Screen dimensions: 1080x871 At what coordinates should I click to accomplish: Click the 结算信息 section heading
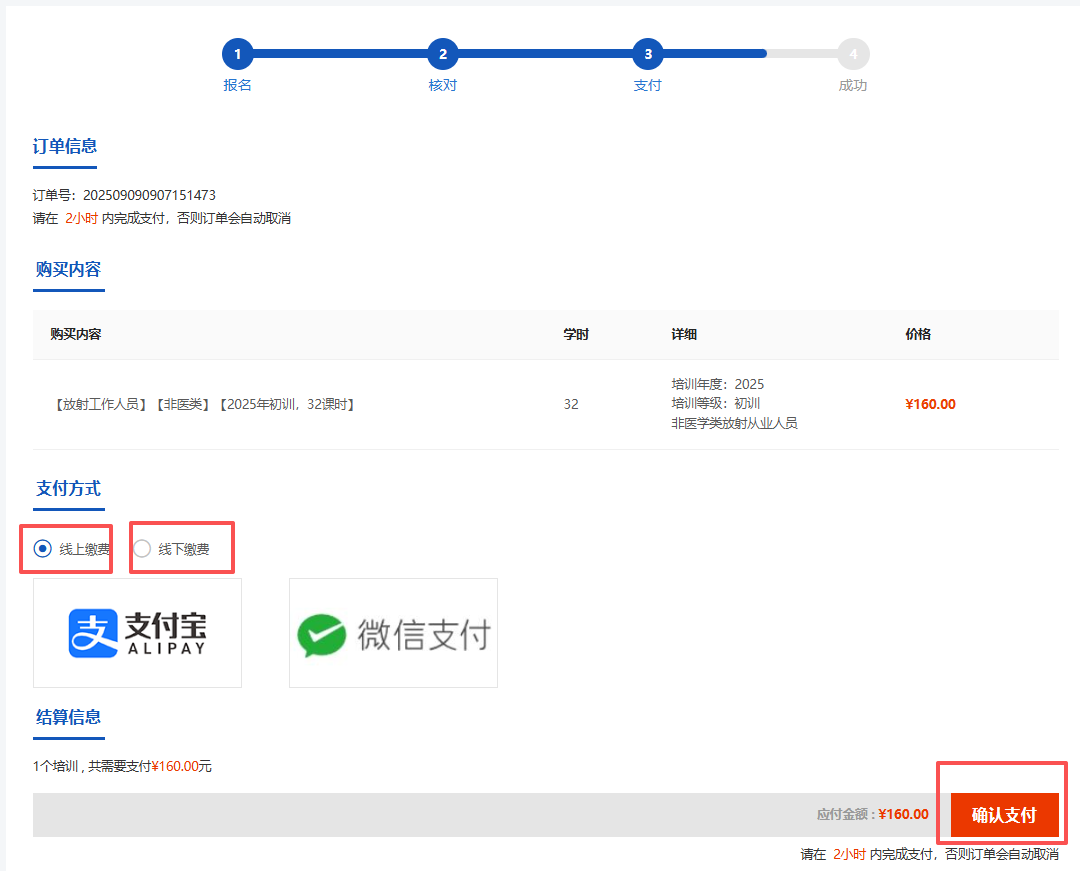pyautogui.click(x=68, y=717)
